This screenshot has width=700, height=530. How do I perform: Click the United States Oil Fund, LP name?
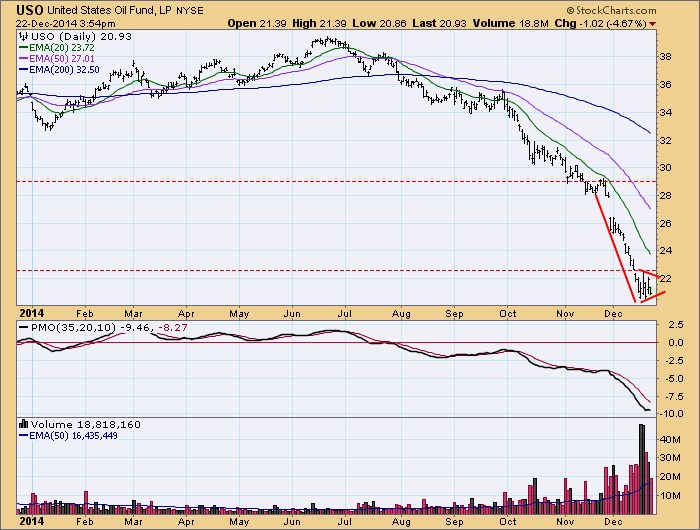tap(109, 10)
